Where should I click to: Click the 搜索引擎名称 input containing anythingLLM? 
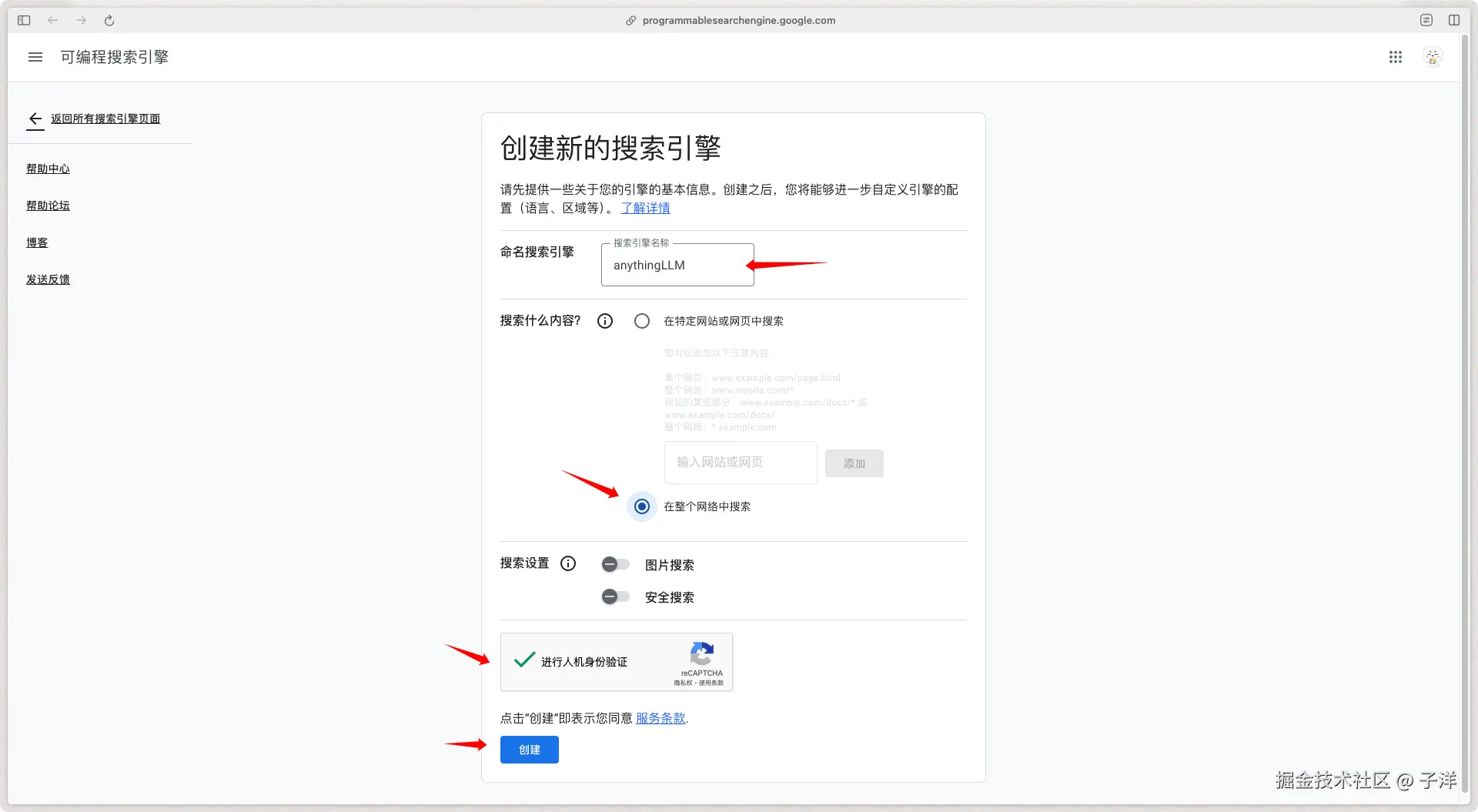[677, 265]
